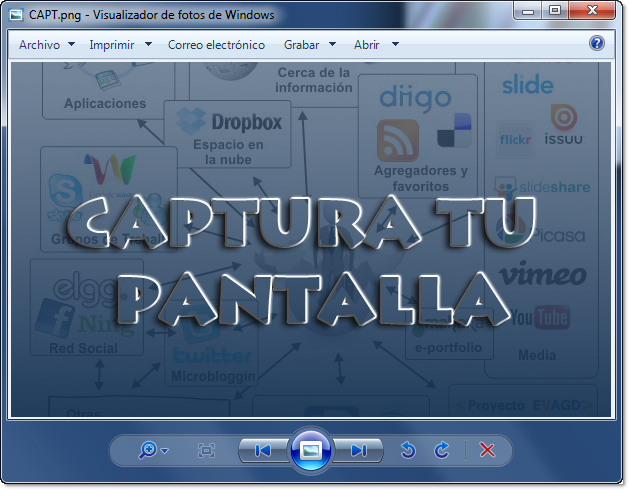Open the blue Help question mark

597,43
